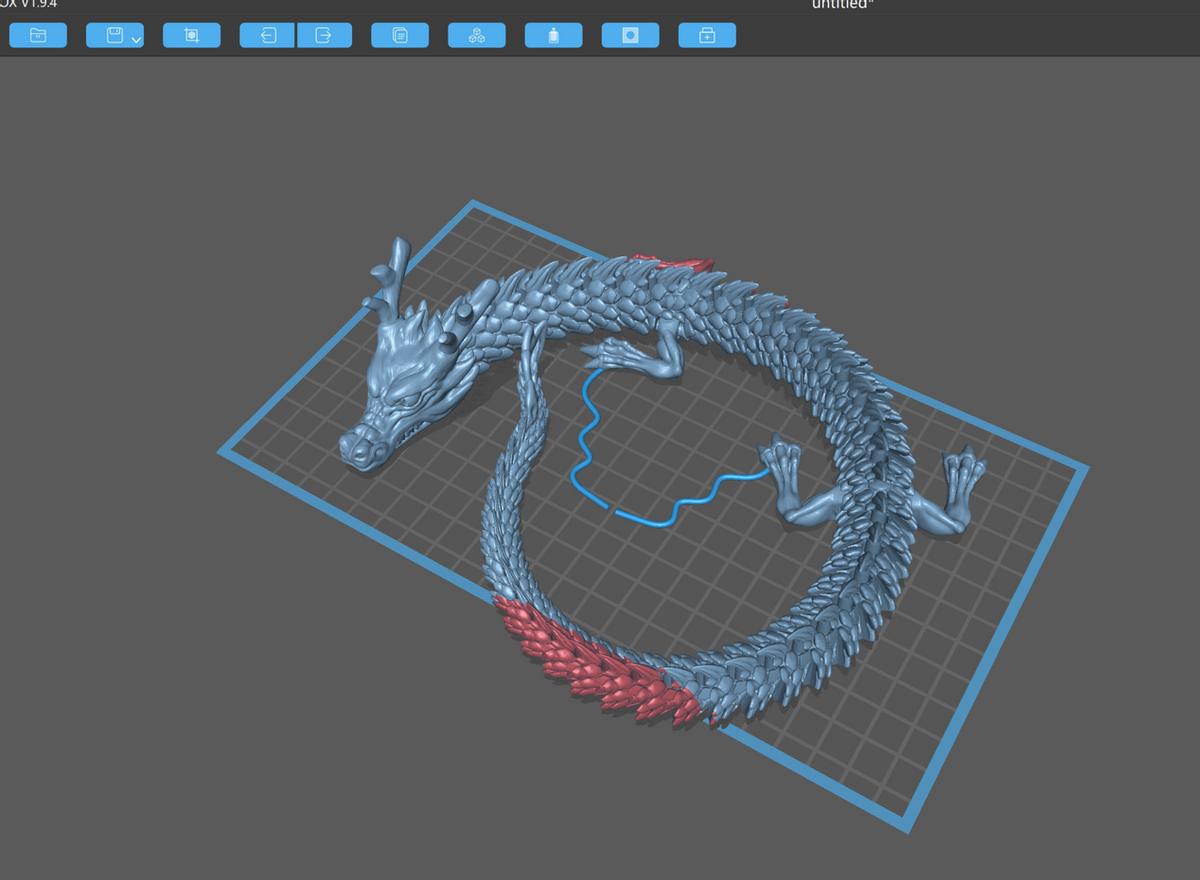1200x880 pixels.
Task: Click the save floppy disk icon
Action: point(113,36)
